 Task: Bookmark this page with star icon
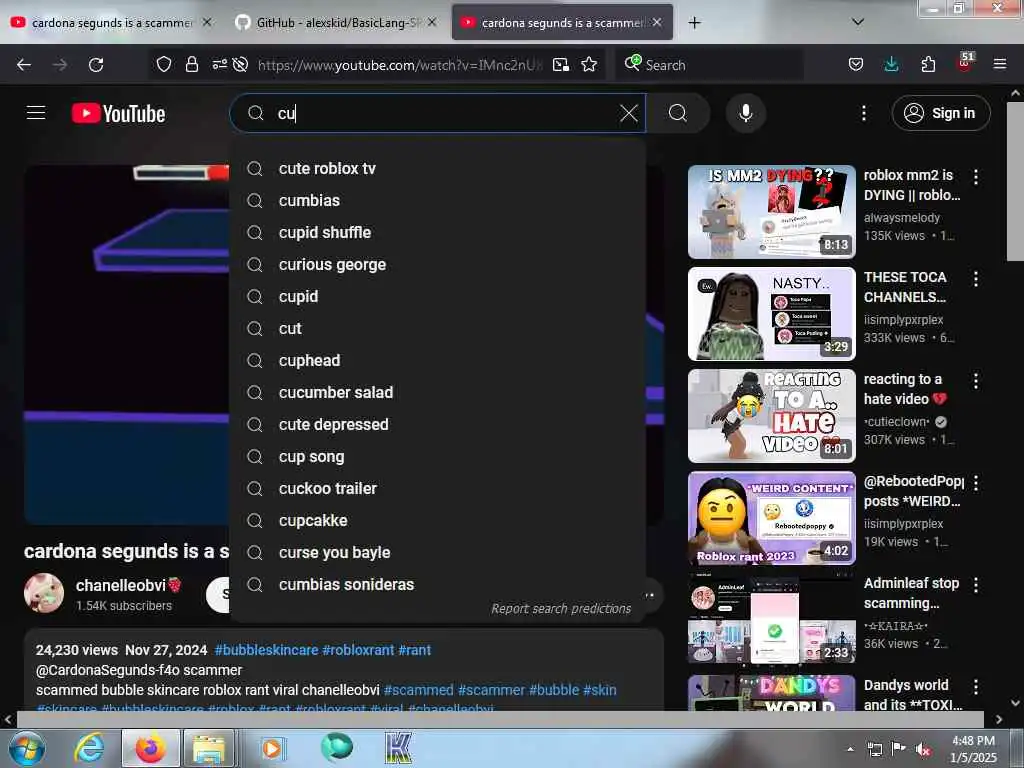589,64
